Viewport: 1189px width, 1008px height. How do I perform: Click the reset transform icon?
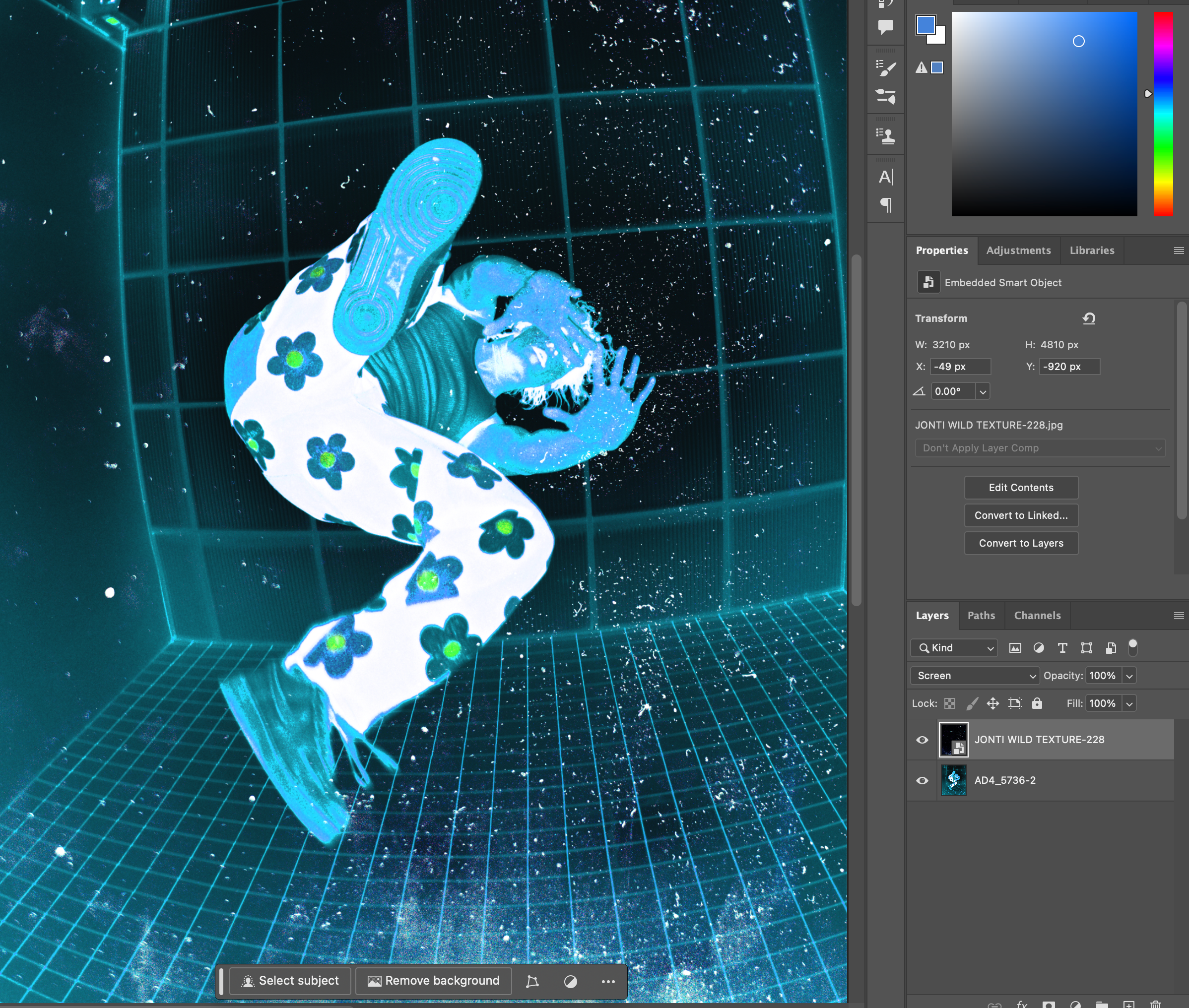pos(1089,318)
